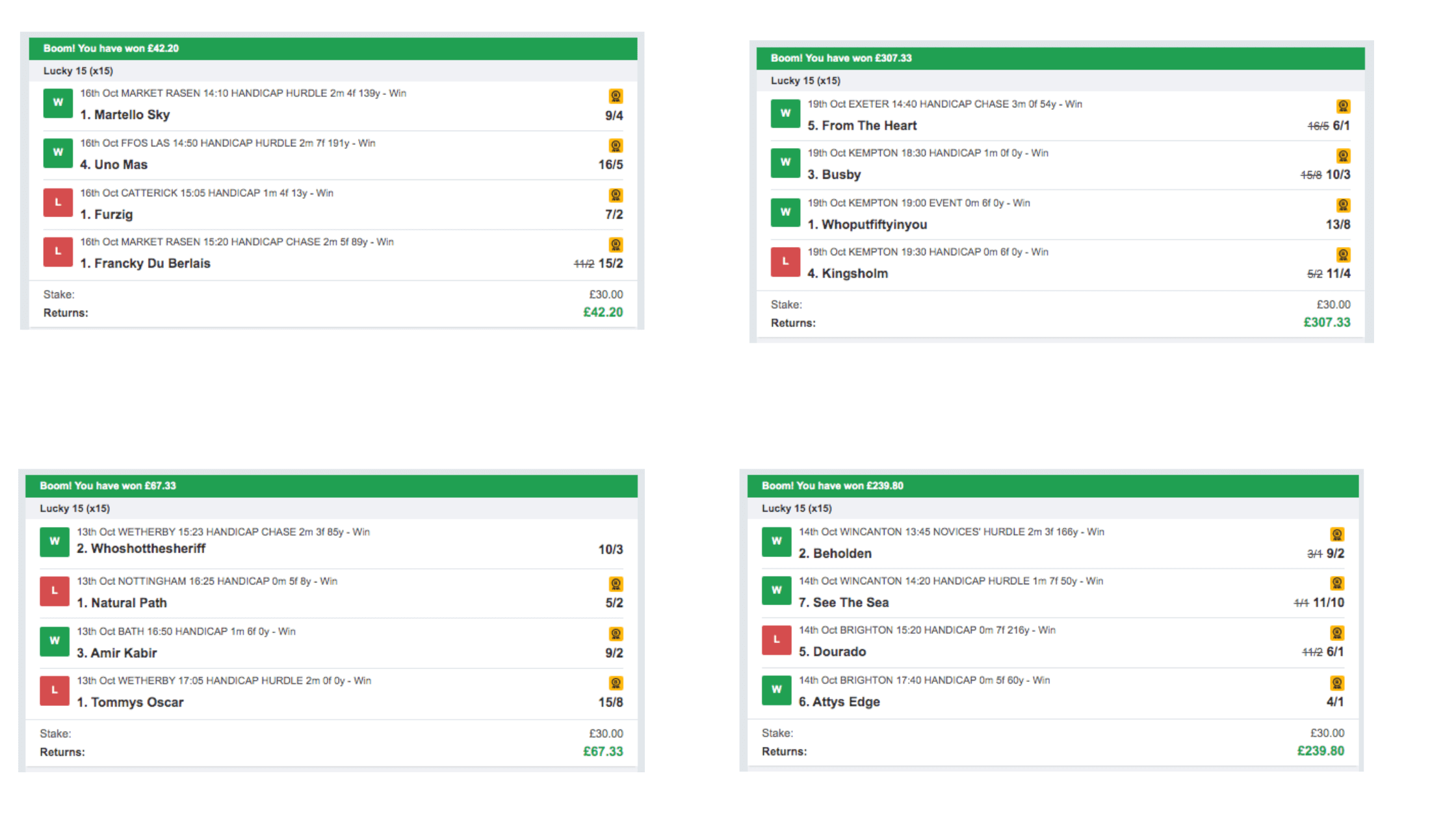Click the red L badge for Tommys Oscar
Screen dimensions: 1456x819
point(55,690)
